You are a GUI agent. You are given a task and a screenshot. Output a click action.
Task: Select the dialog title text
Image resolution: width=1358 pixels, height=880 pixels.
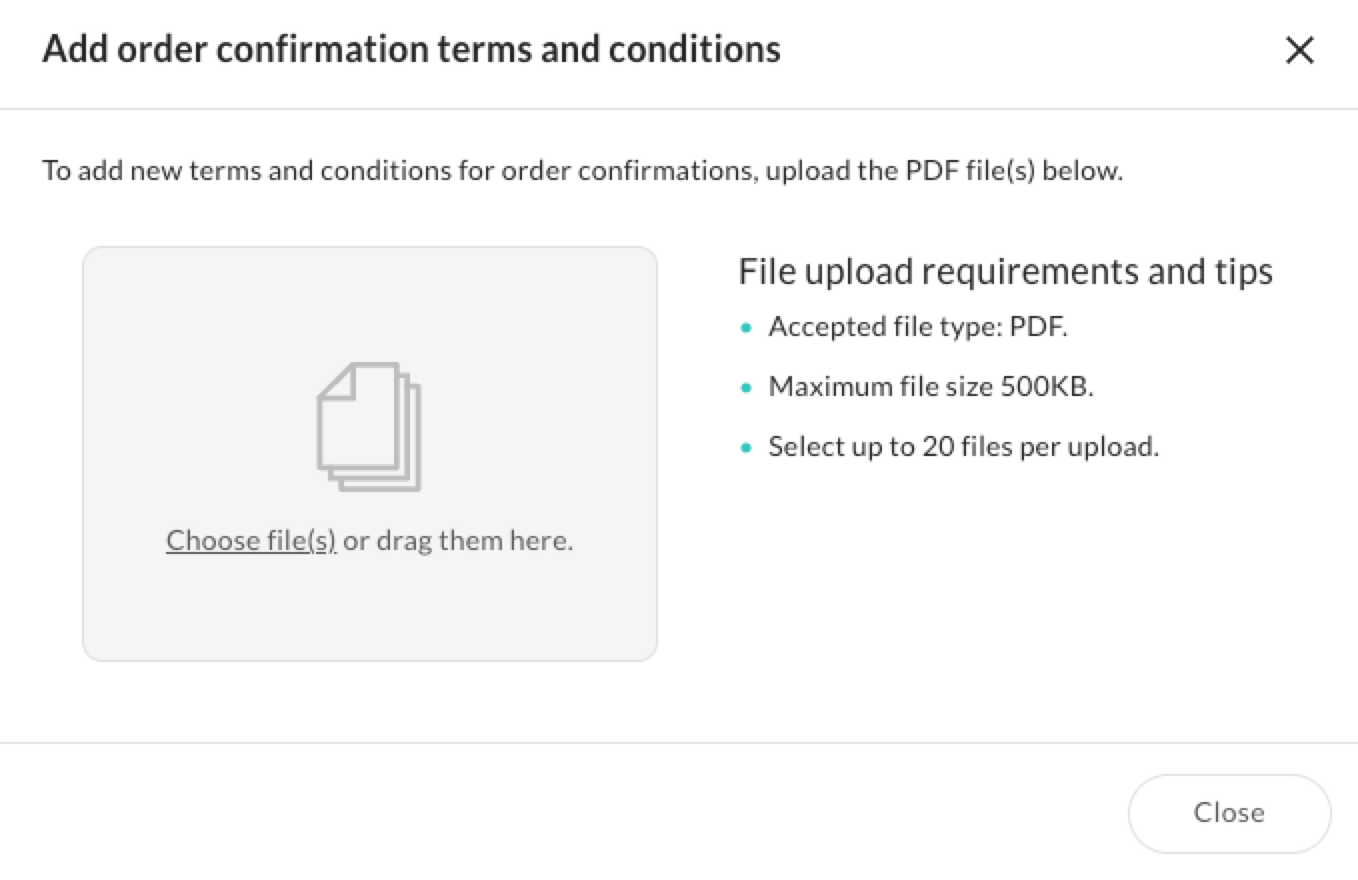(410, 48)
